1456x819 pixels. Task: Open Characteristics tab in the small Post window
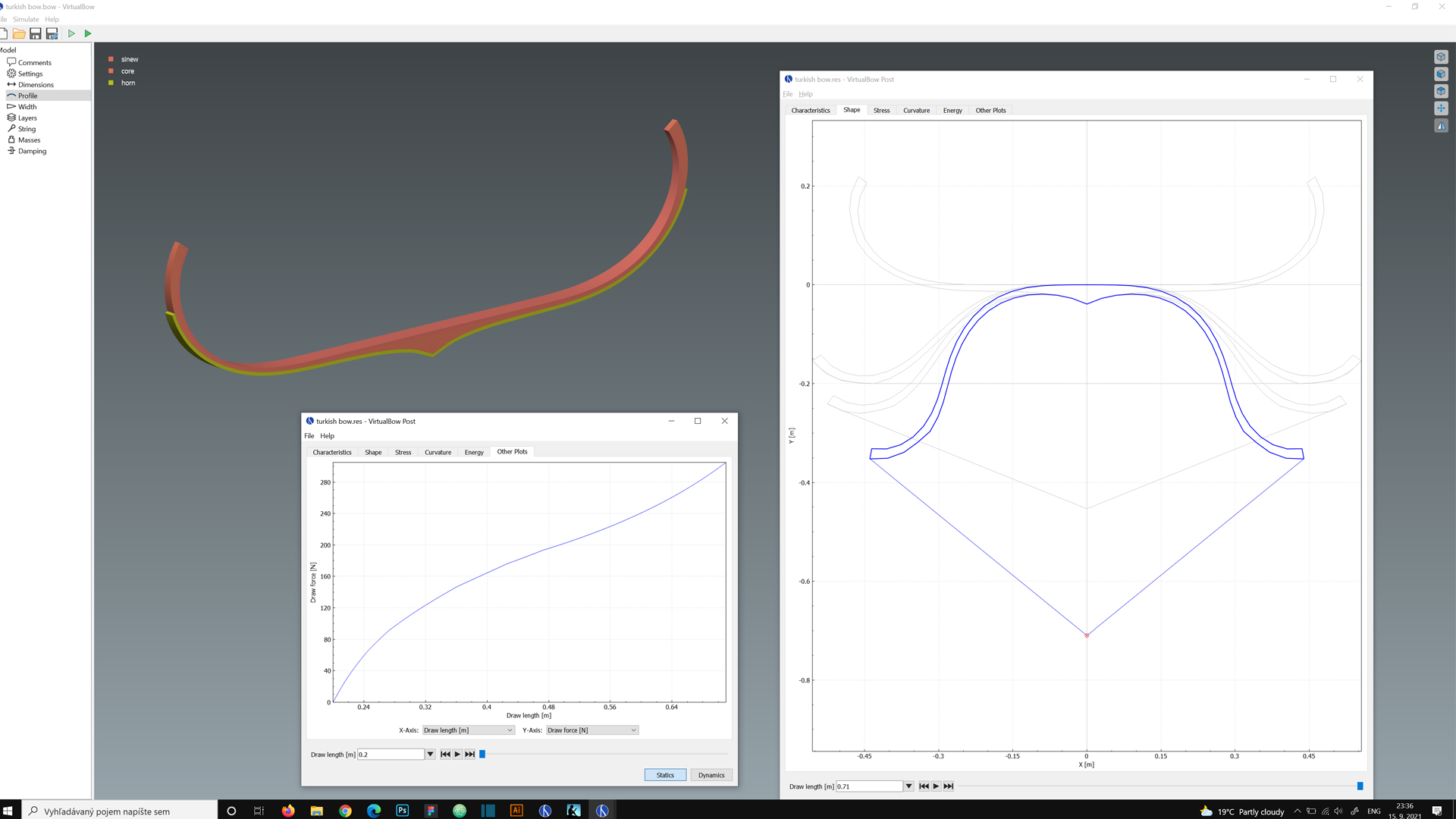[x=332, y=453]
